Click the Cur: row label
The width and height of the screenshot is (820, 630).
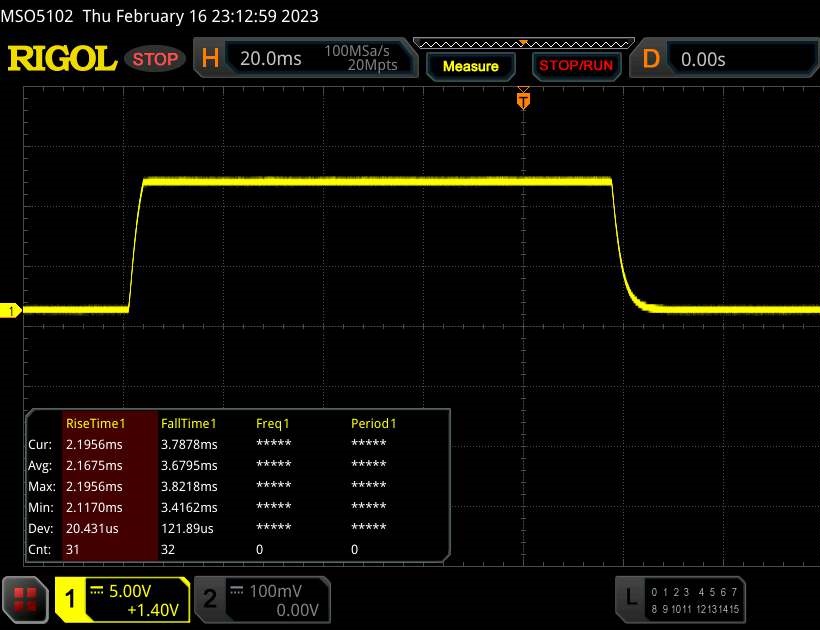coord(40,444)
